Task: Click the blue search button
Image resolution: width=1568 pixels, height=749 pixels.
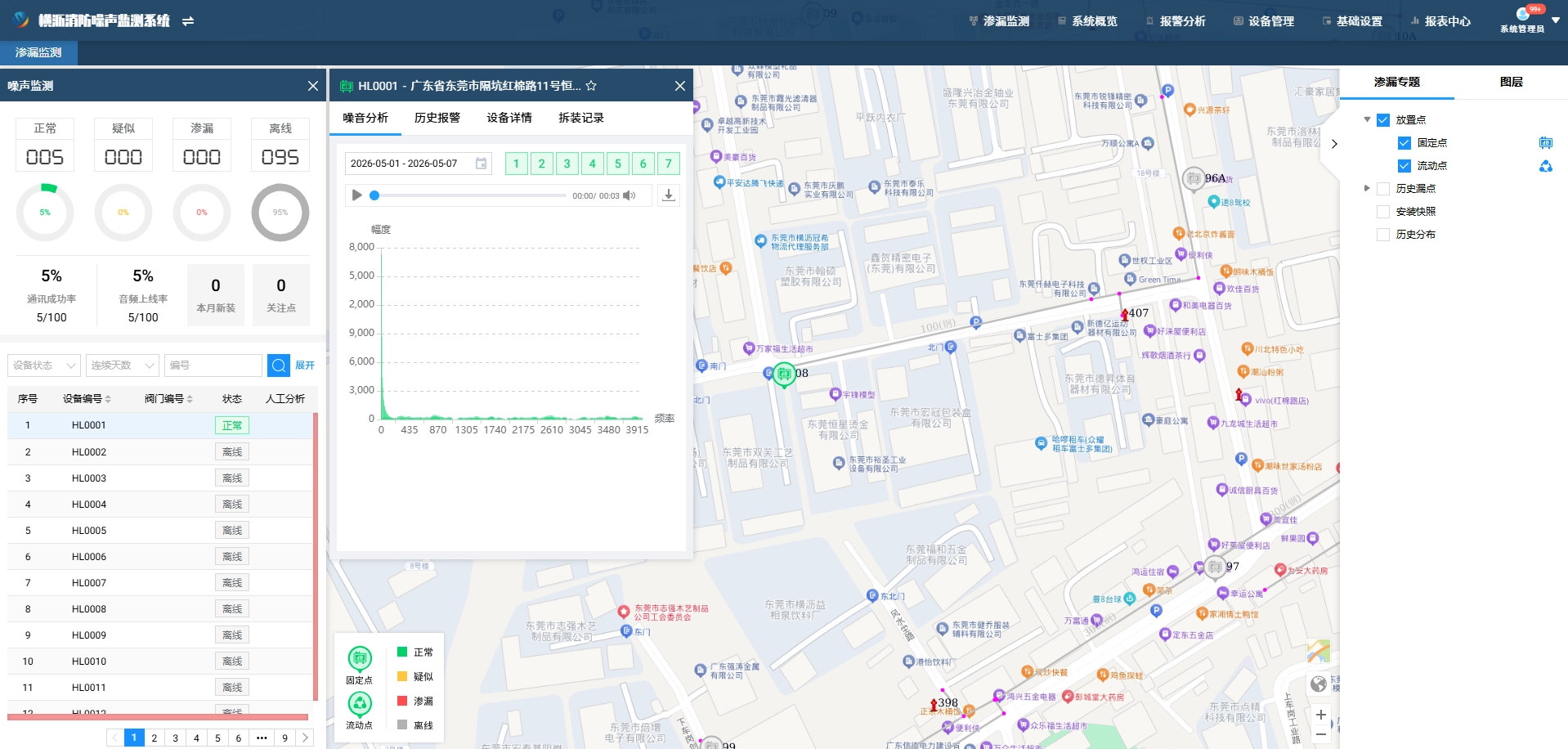Action: point(279,366)
